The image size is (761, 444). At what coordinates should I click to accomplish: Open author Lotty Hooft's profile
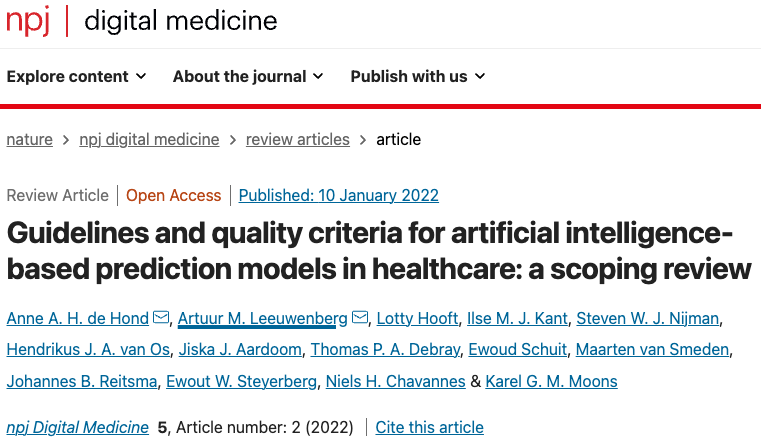click(x=417, y=319)
